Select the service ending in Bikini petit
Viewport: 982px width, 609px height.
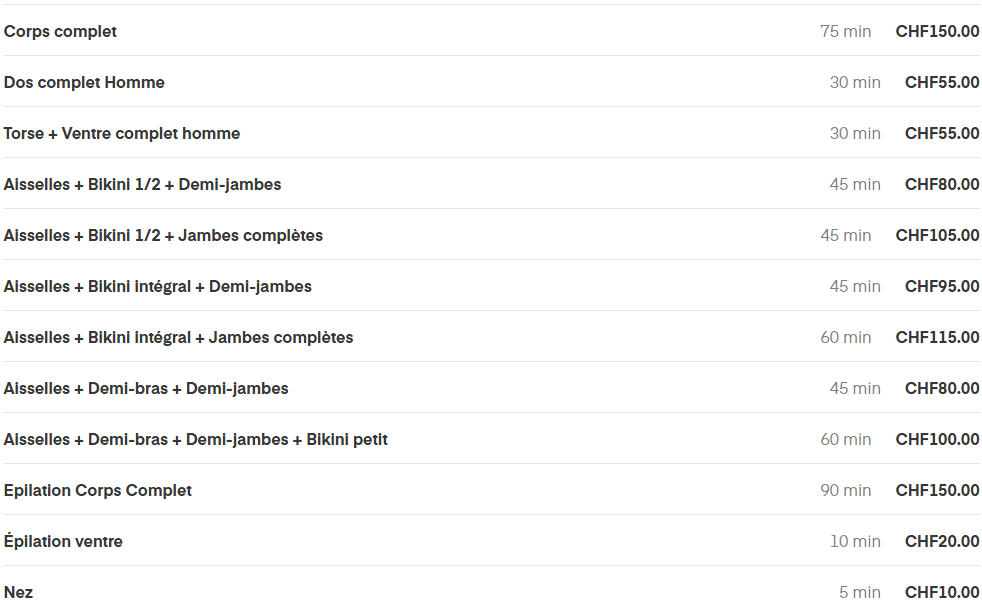click(x=196, y=439)
